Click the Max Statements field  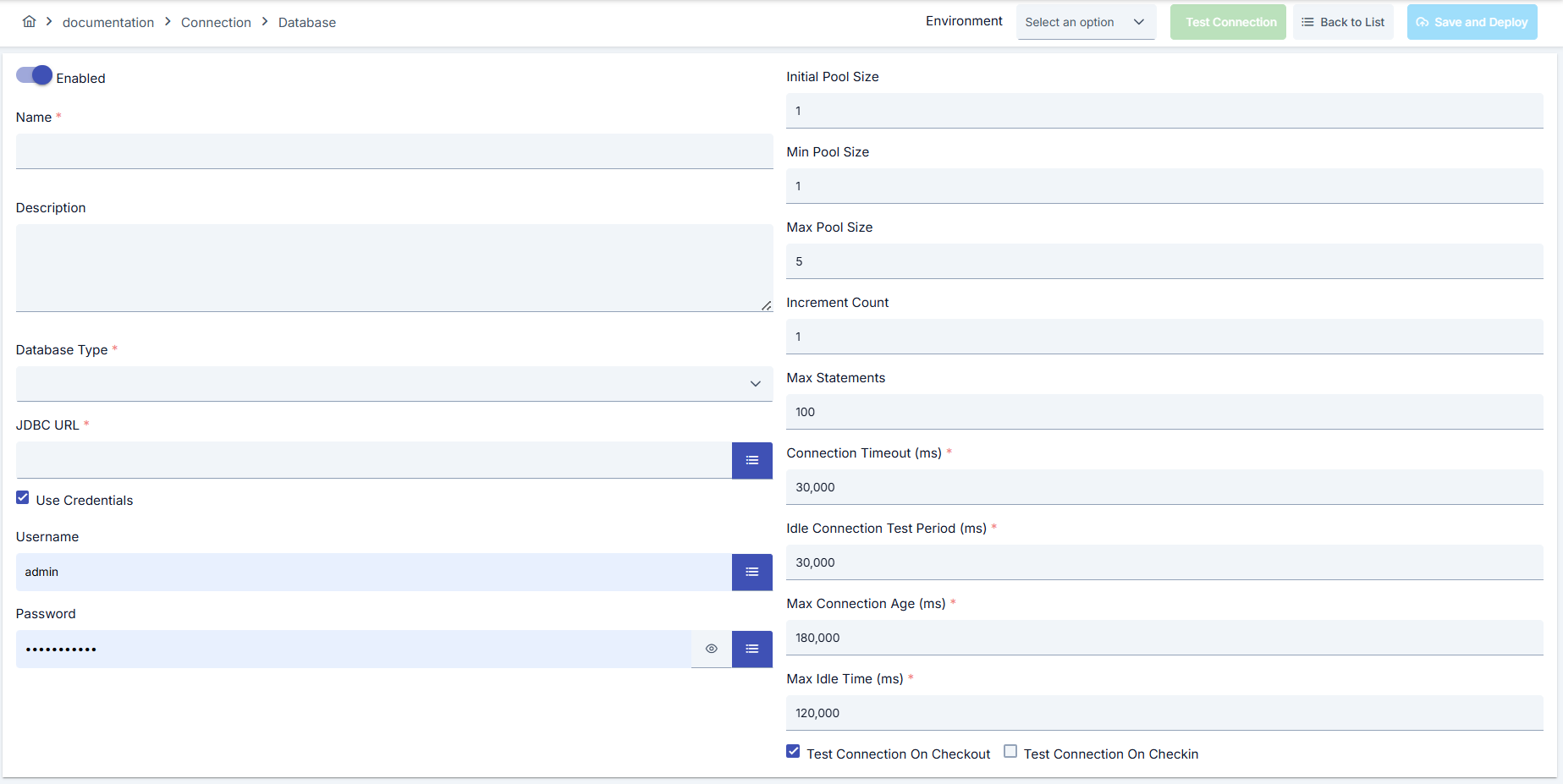[x=1164, y=412]
